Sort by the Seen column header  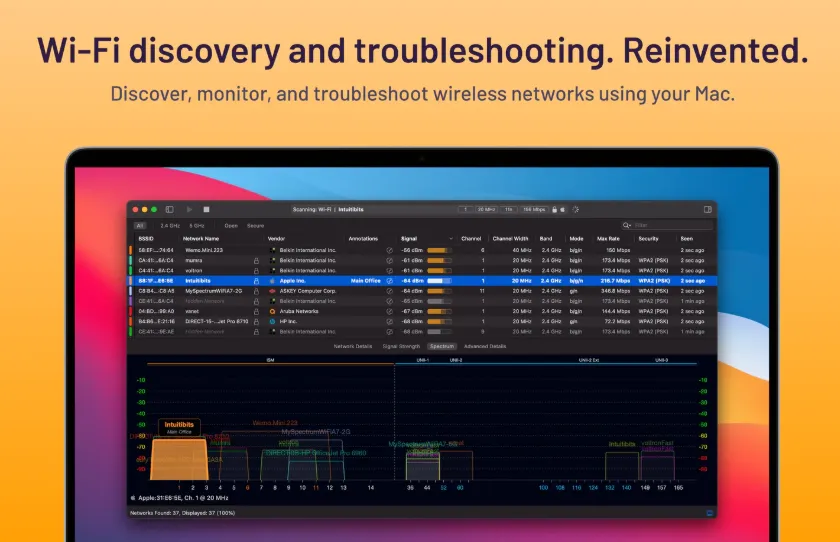[687, 239]
